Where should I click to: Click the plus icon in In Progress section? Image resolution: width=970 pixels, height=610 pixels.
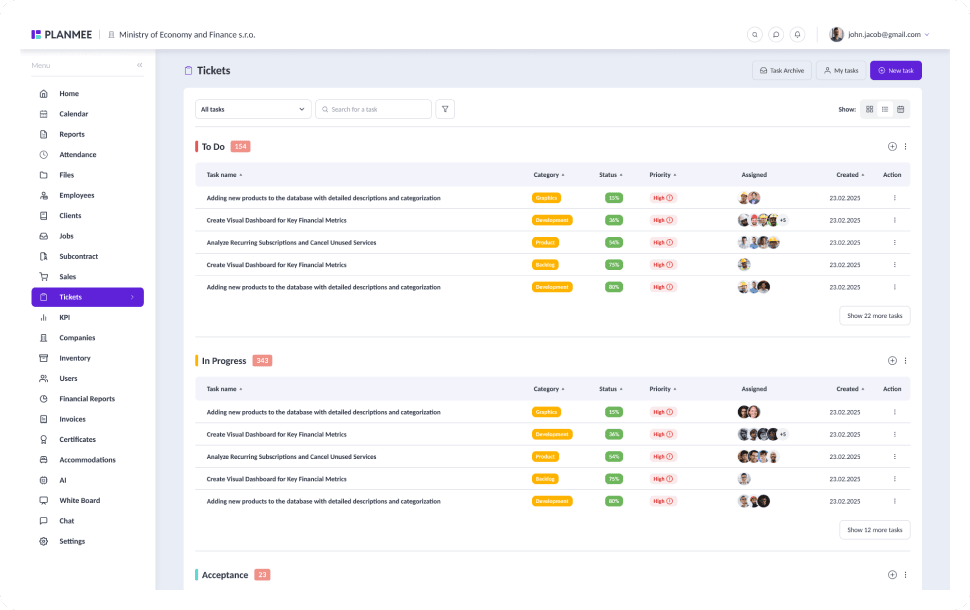[892, 361]
